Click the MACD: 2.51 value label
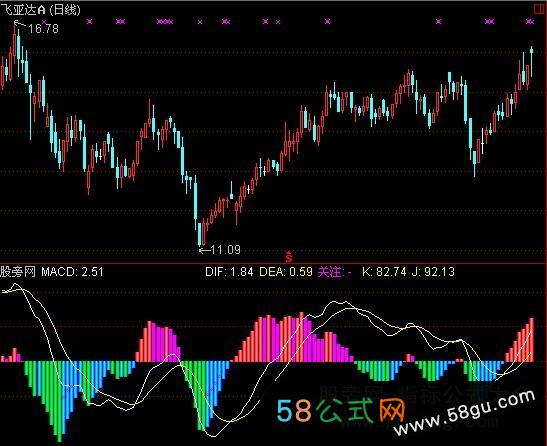Screen dimensions: 547x446 tap(73, 272)
